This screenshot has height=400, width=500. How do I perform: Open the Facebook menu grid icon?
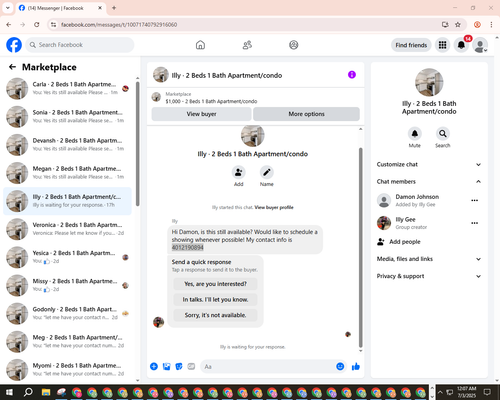[x=442, y=45]
